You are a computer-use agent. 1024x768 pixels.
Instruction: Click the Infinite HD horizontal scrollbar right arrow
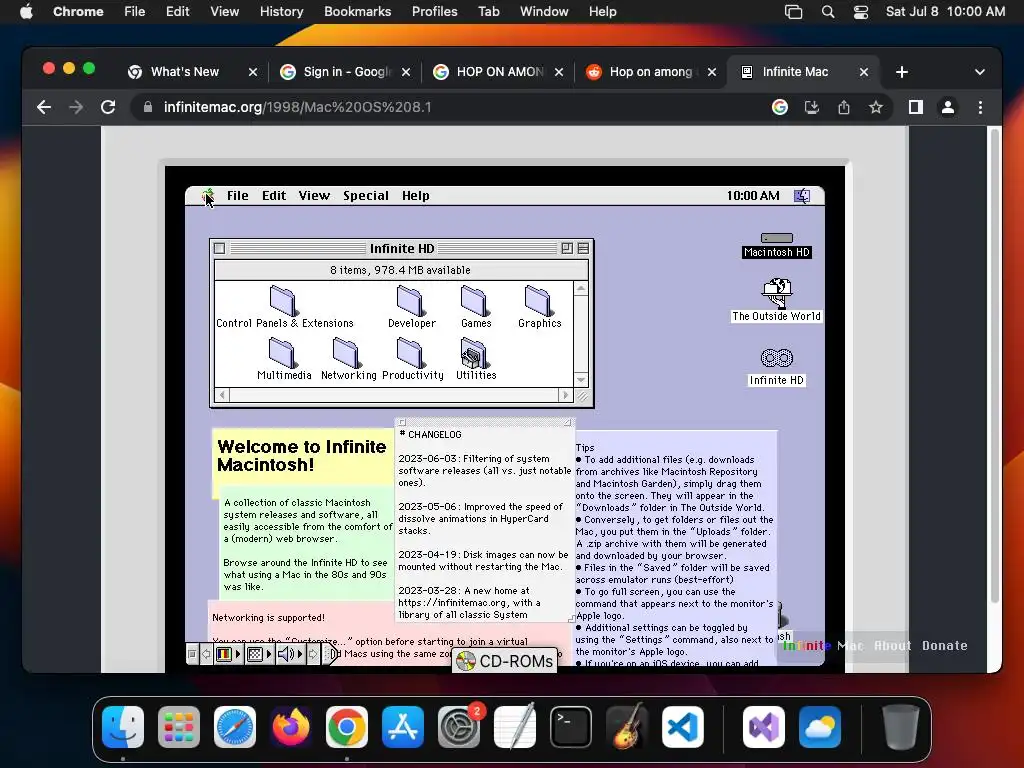[566, 395]
